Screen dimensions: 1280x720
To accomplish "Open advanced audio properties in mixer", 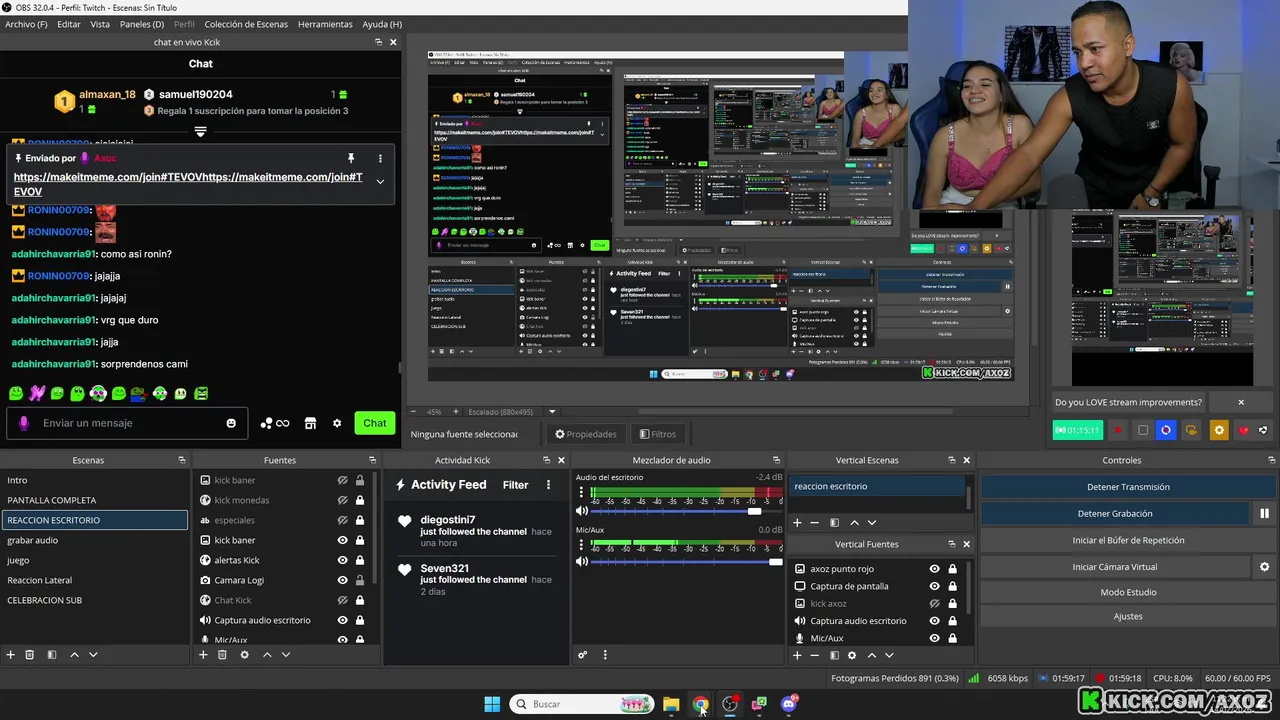I will point(583,655).
